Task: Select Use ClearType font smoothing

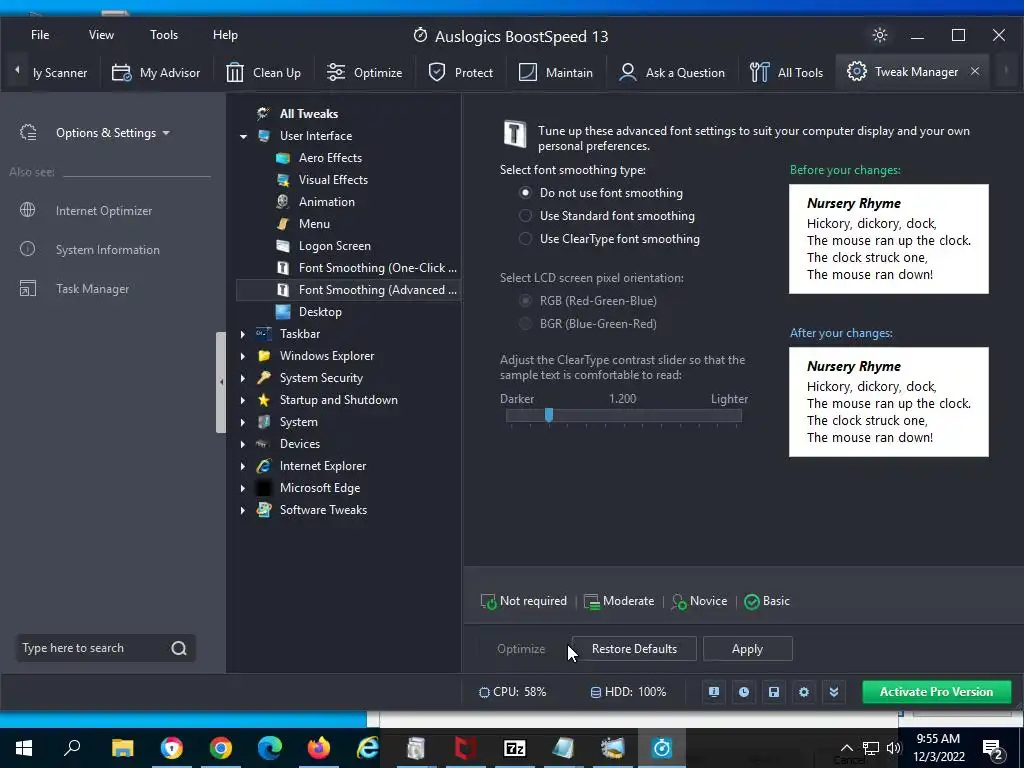Action: (609, 239)
